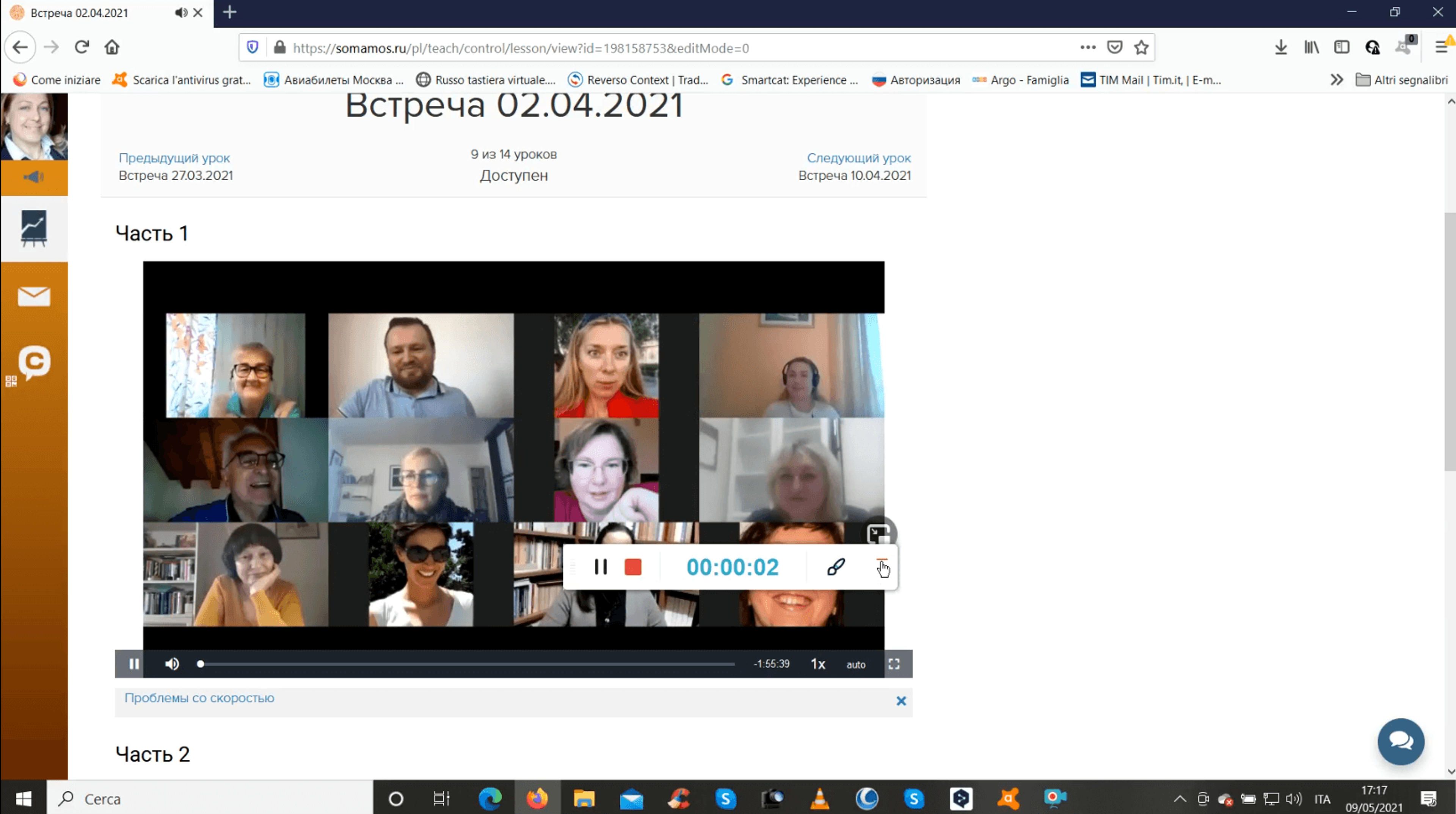This screenshot has width=1456, height=814.
Task: Open a new browser tab
Action: pyautogui.click(x=229, y=13)
